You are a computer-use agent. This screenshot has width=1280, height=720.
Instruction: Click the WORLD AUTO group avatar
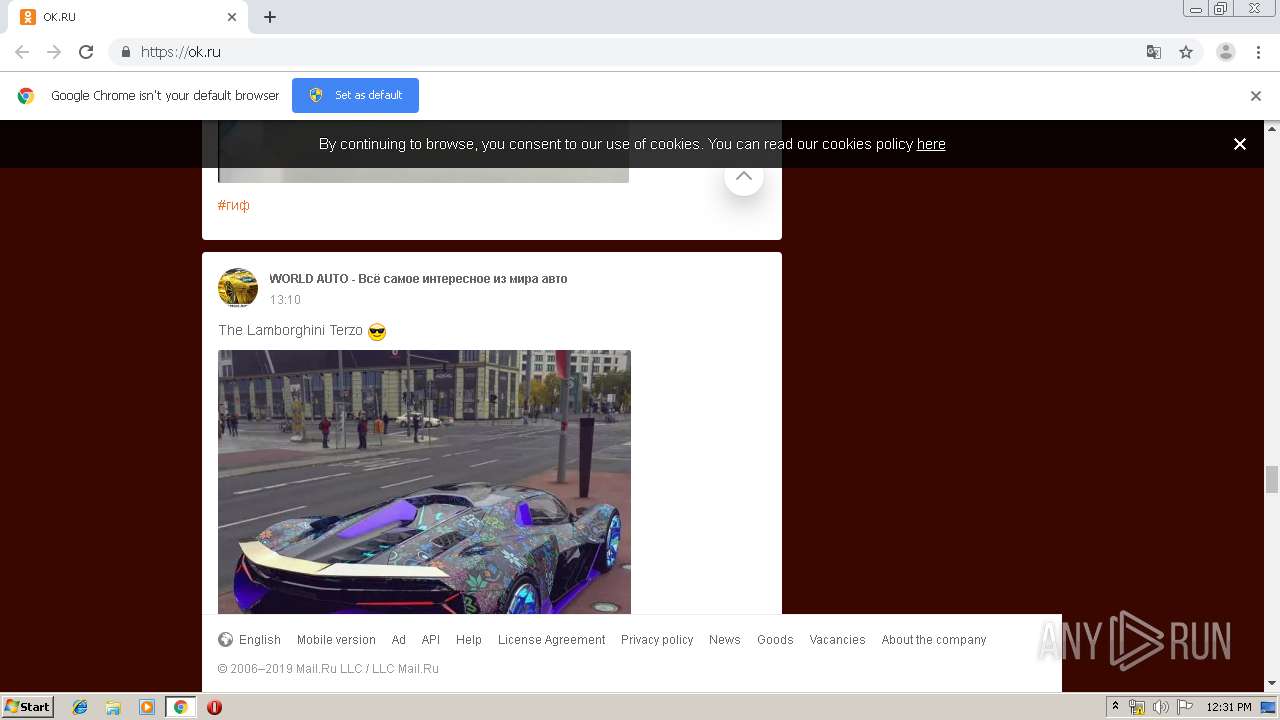[x=238, y=288]
